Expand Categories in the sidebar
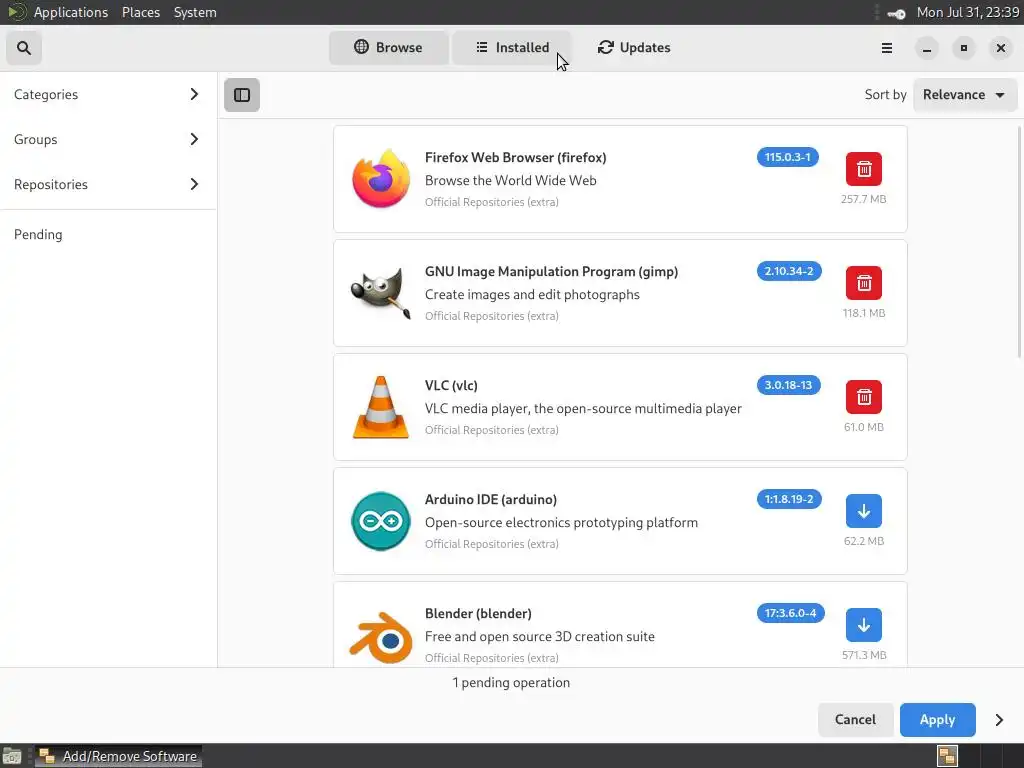Image resolution: width=1024 pixels, height=768 pixels. click(x=108, y=94)
